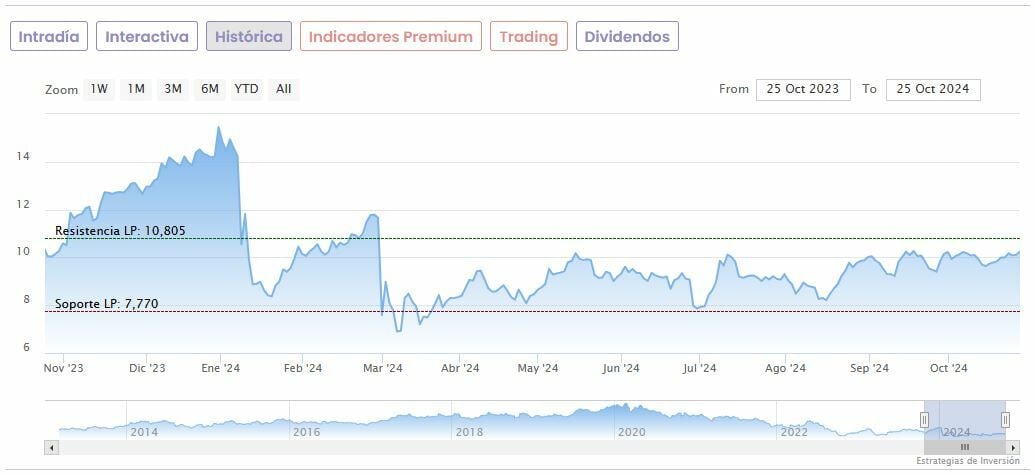Grab the left range handle in the navigator

point(925,420)
